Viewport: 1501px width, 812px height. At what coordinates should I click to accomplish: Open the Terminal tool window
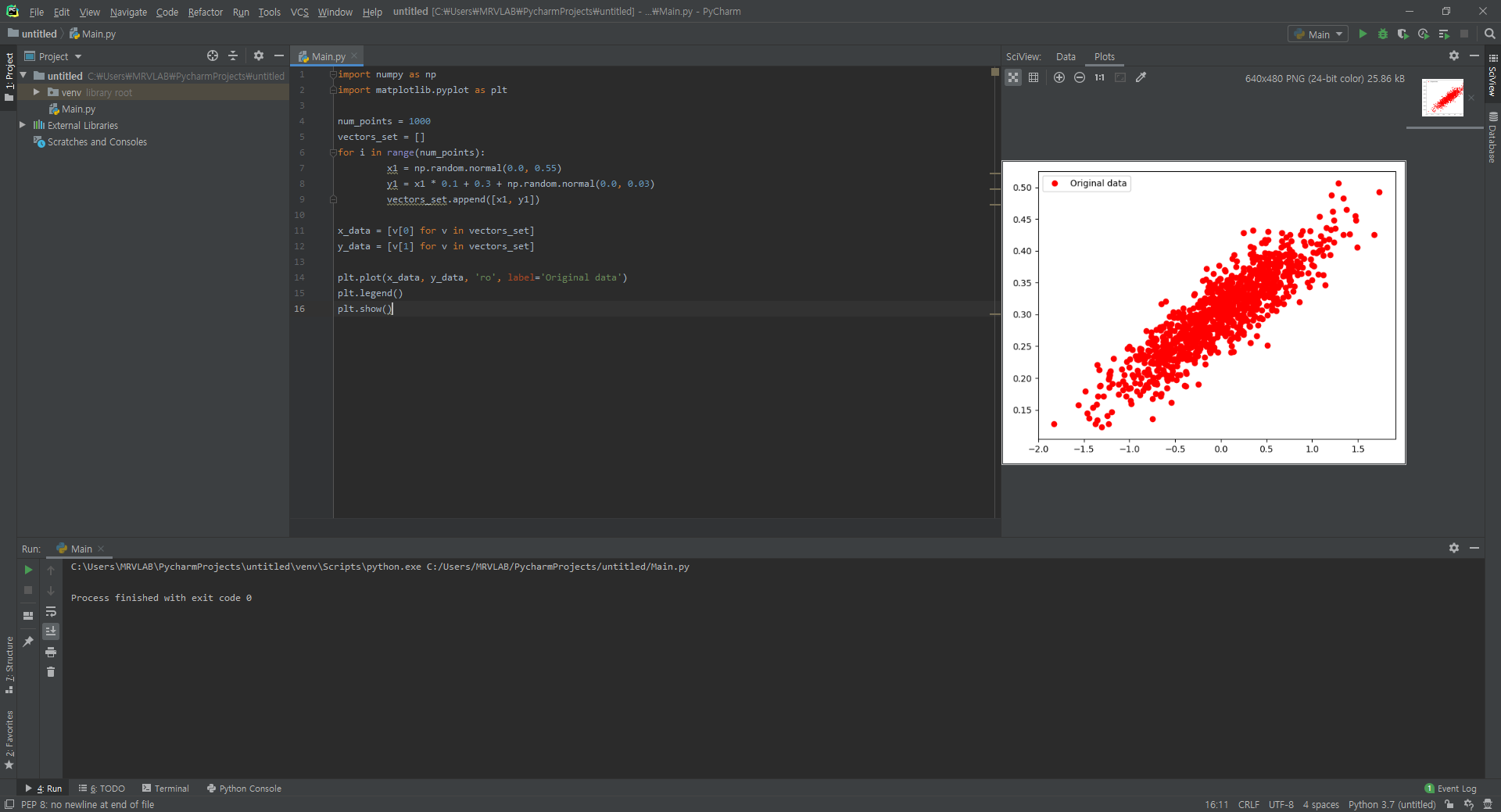pos(166,789)
